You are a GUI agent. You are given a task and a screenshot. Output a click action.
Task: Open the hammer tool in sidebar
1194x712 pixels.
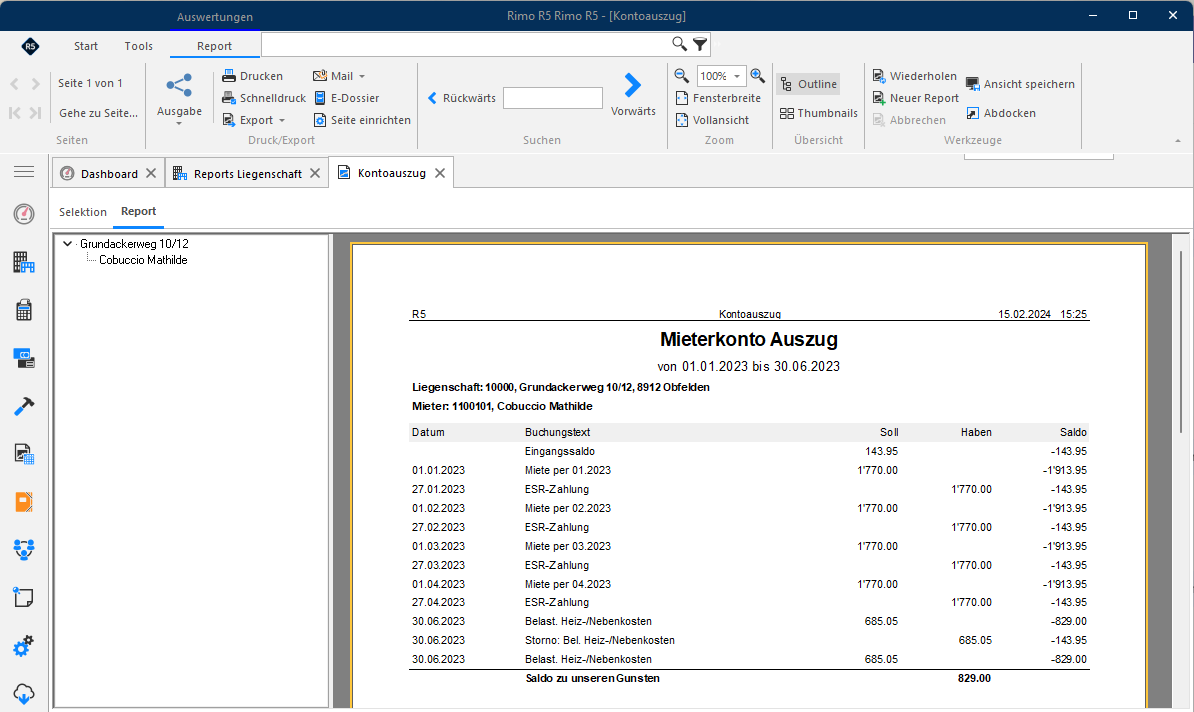pos(24,406)
